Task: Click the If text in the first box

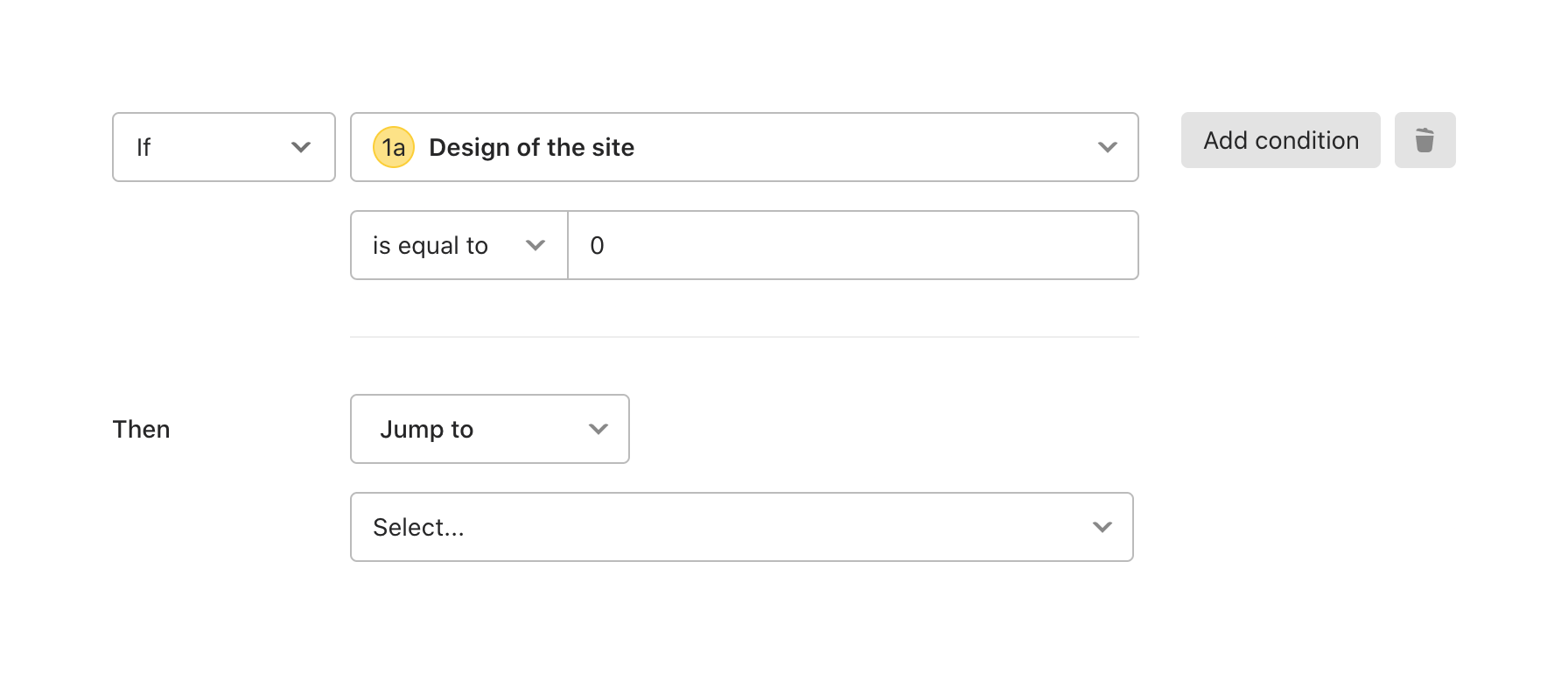Action: pos(143,147)
